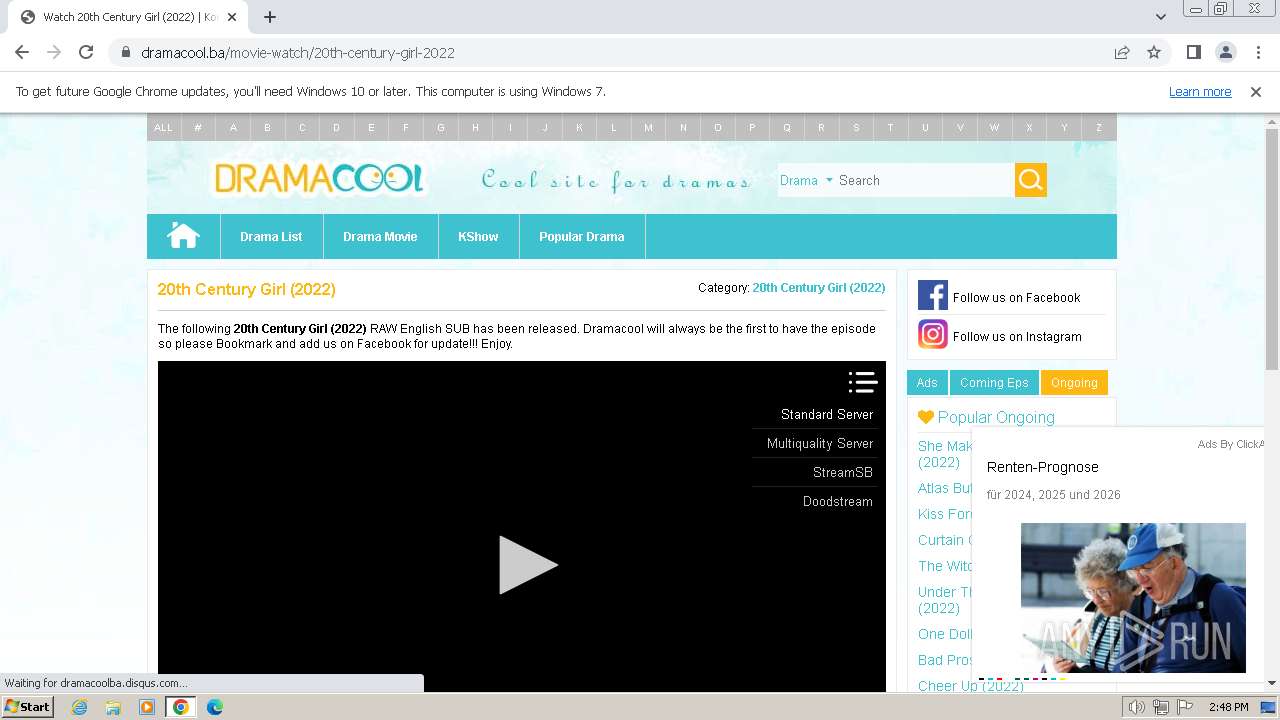Filter dramas by letter Z
Image resolution: width=1280 pixels, height=720 pixels.
click(x=1099, y=127)
